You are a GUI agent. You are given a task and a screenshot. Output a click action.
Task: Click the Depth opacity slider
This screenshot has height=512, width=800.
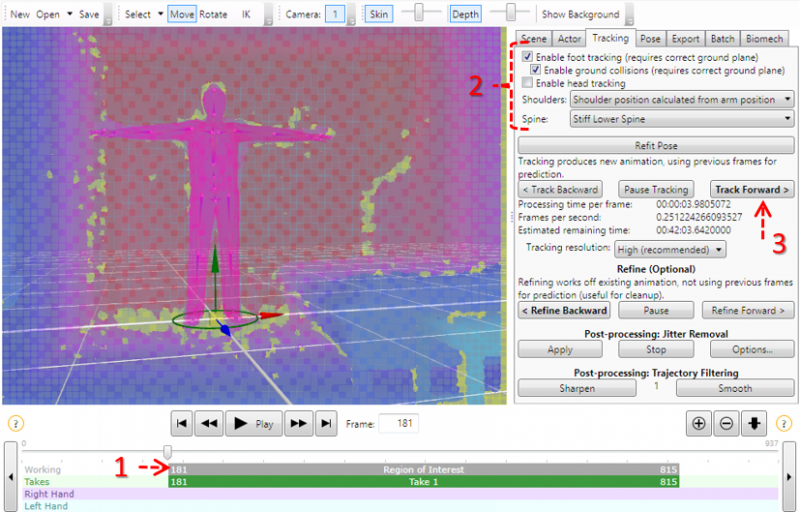pos(511,12)
